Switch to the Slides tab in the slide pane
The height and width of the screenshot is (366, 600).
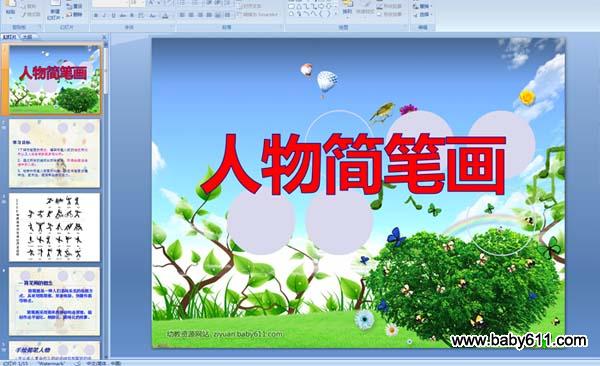tap(10, 37)
